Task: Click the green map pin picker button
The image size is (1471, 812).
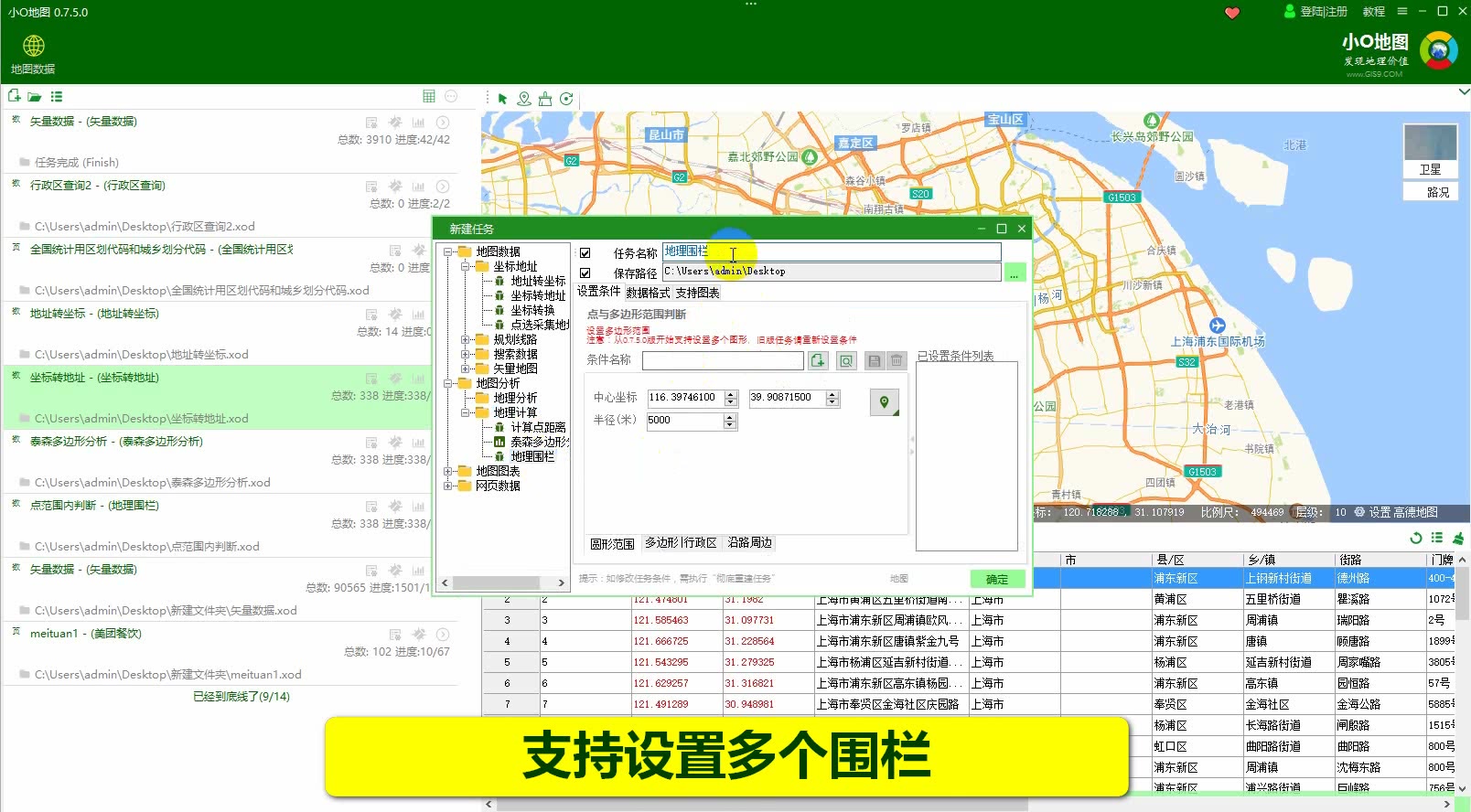Action: coord(885,402)
